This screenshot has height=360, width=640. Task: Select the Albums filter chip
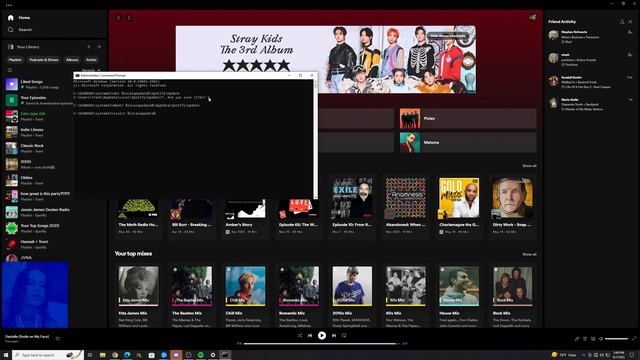pyautogui.click(x=72, y=60)
